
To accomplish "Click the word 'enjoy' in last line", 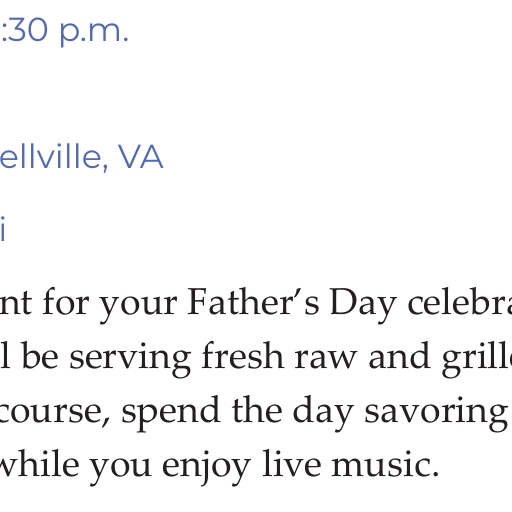I will coord(206,467).
